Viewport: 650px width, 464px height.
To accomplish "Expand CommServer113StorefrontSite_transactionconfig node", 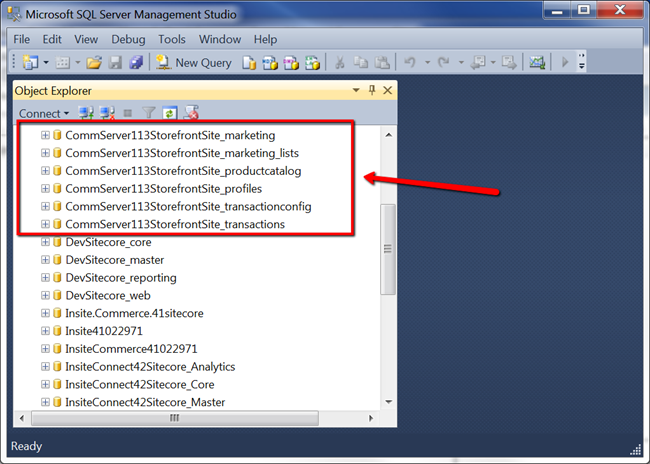I will 45,206.
